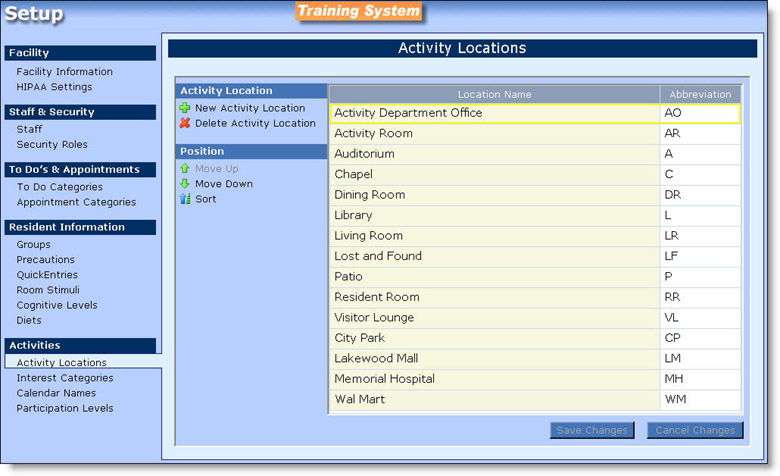The image size is (780, 476).
Task: Open Groups under Resident Information
Action: click(x=33, y=245)
